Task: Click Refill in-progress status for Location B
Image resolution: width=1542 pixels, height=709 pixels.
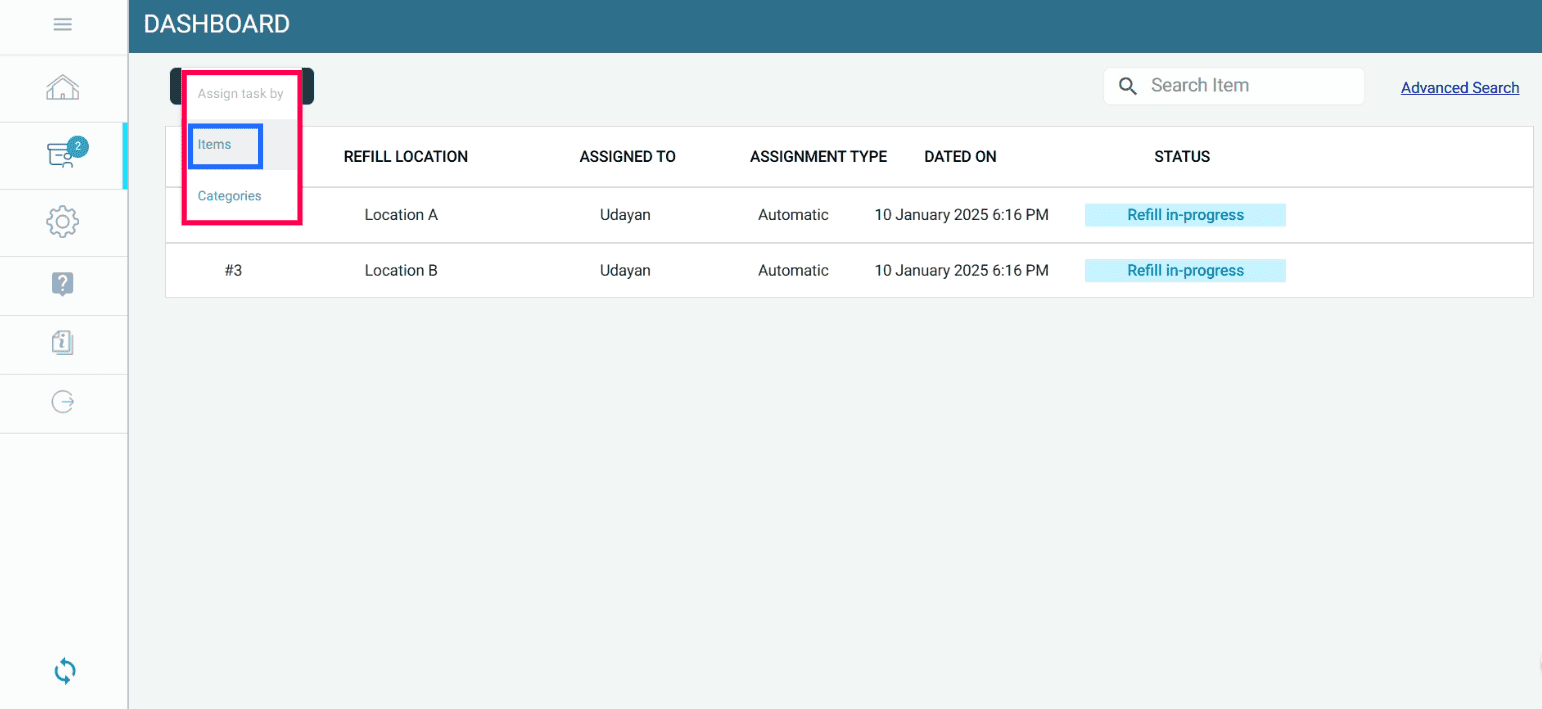Action: [1185, 271]
